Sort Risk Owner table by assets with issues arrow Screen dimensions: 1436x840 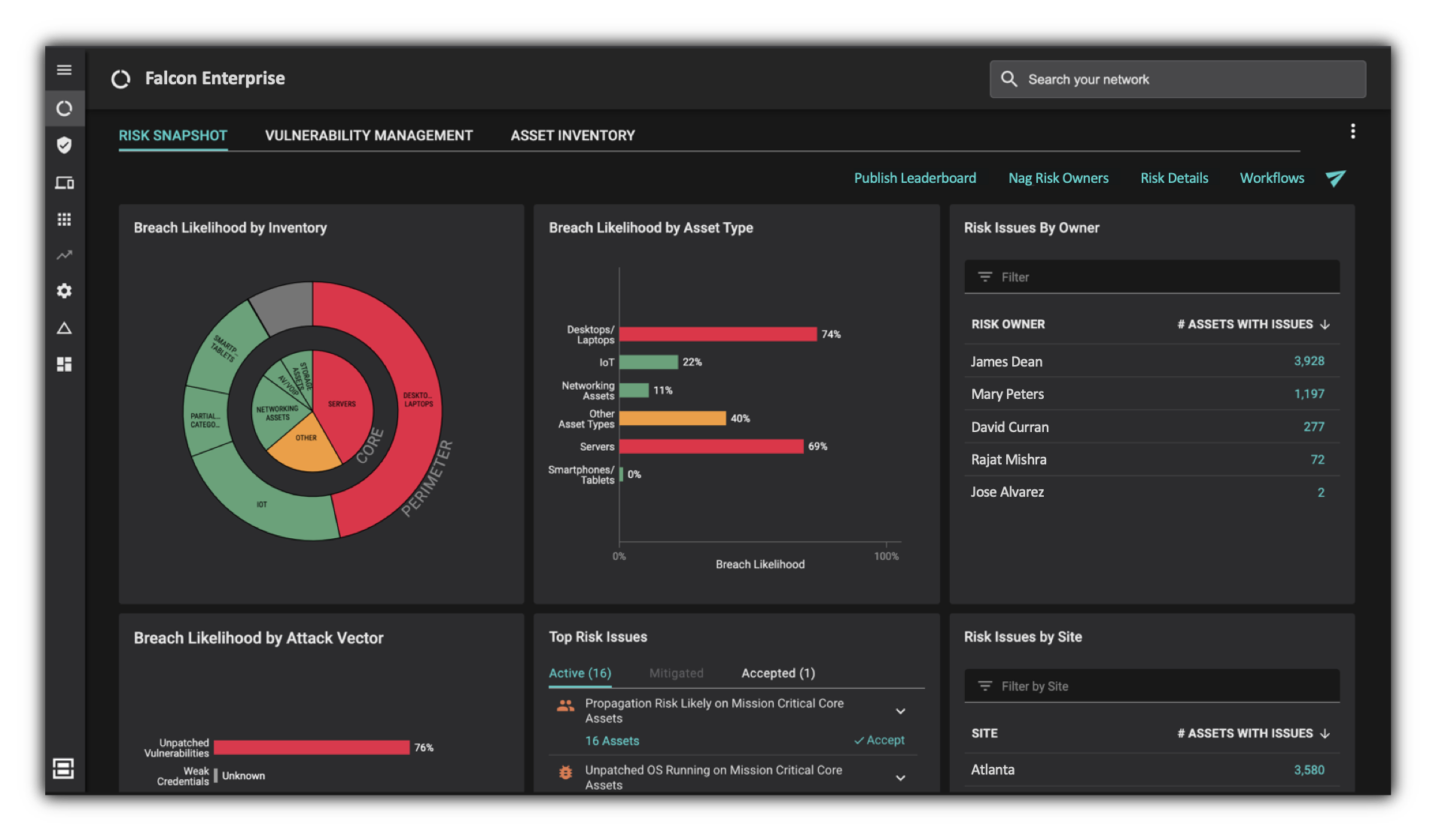point(1325,324)
